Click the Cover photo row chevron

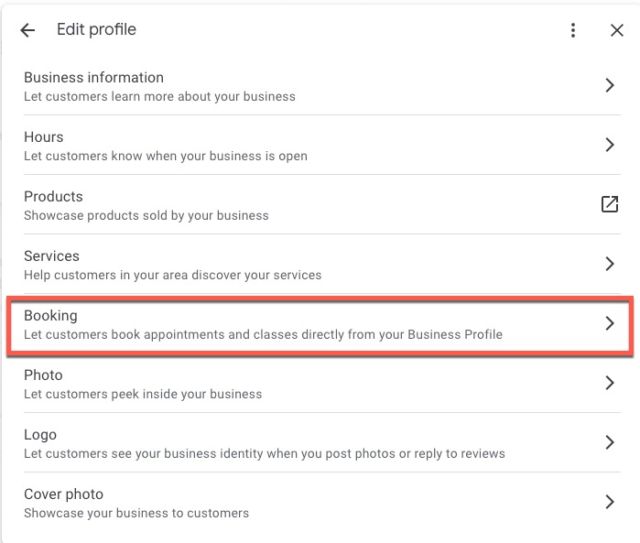[610, 502]
